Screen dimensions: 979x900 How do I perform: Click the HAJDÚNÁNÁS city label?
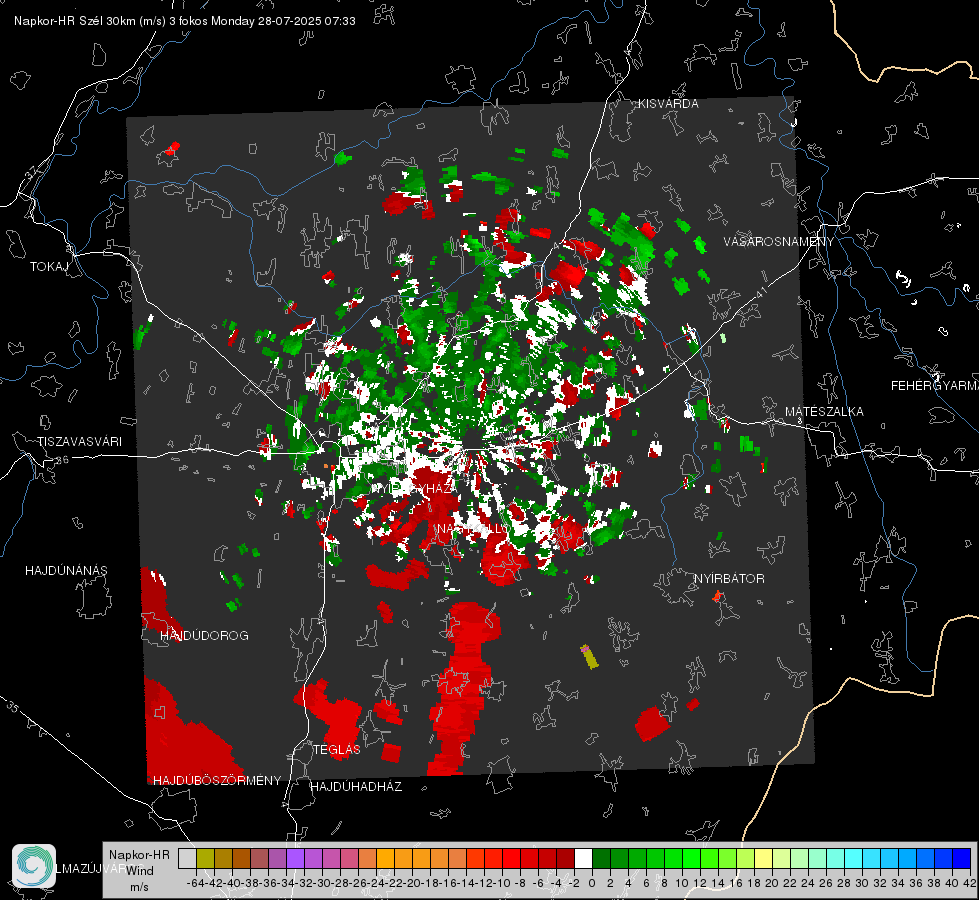(x=66, y=570)
